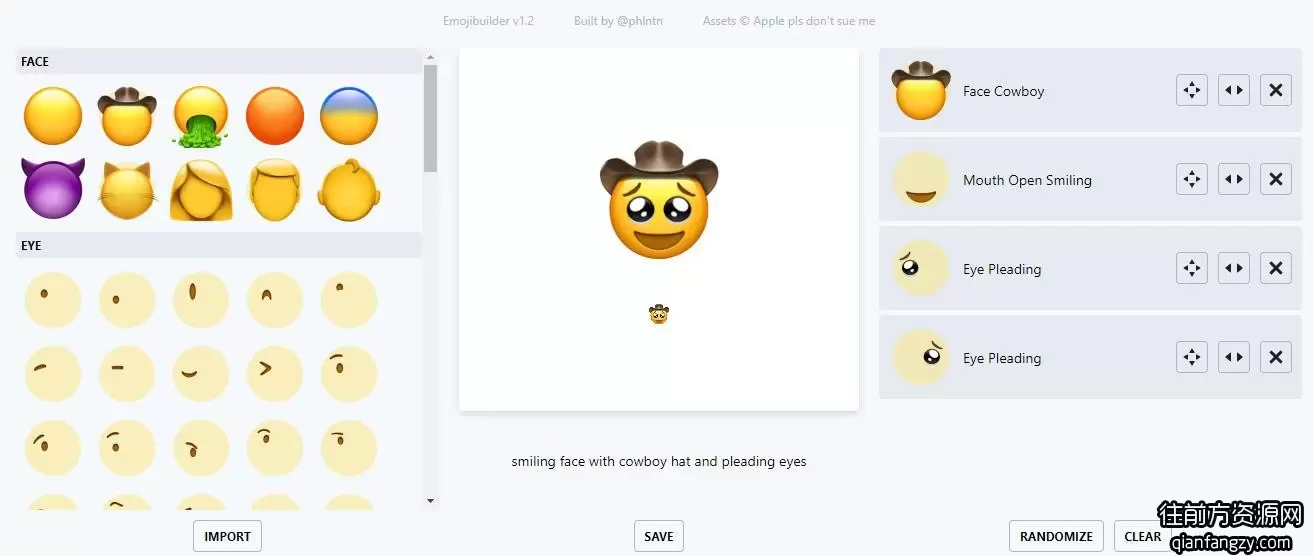The image size is (1313, 556).
Task: Flip the Mouth Open Smiling layer horizontally
Action: click(x=1234, y=179)
